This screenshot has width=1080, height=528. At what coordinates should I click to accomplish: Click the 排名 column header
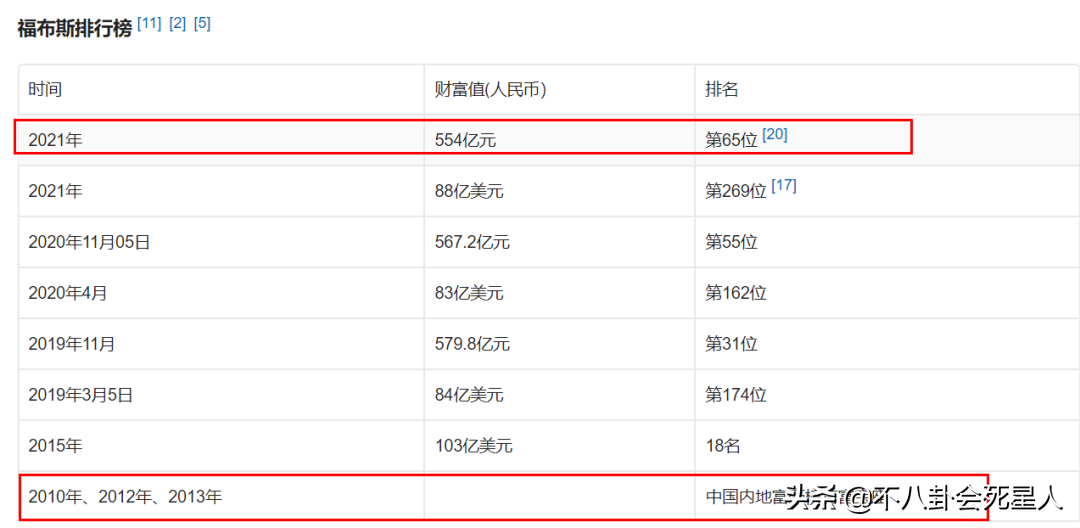[x=722, y=89]
